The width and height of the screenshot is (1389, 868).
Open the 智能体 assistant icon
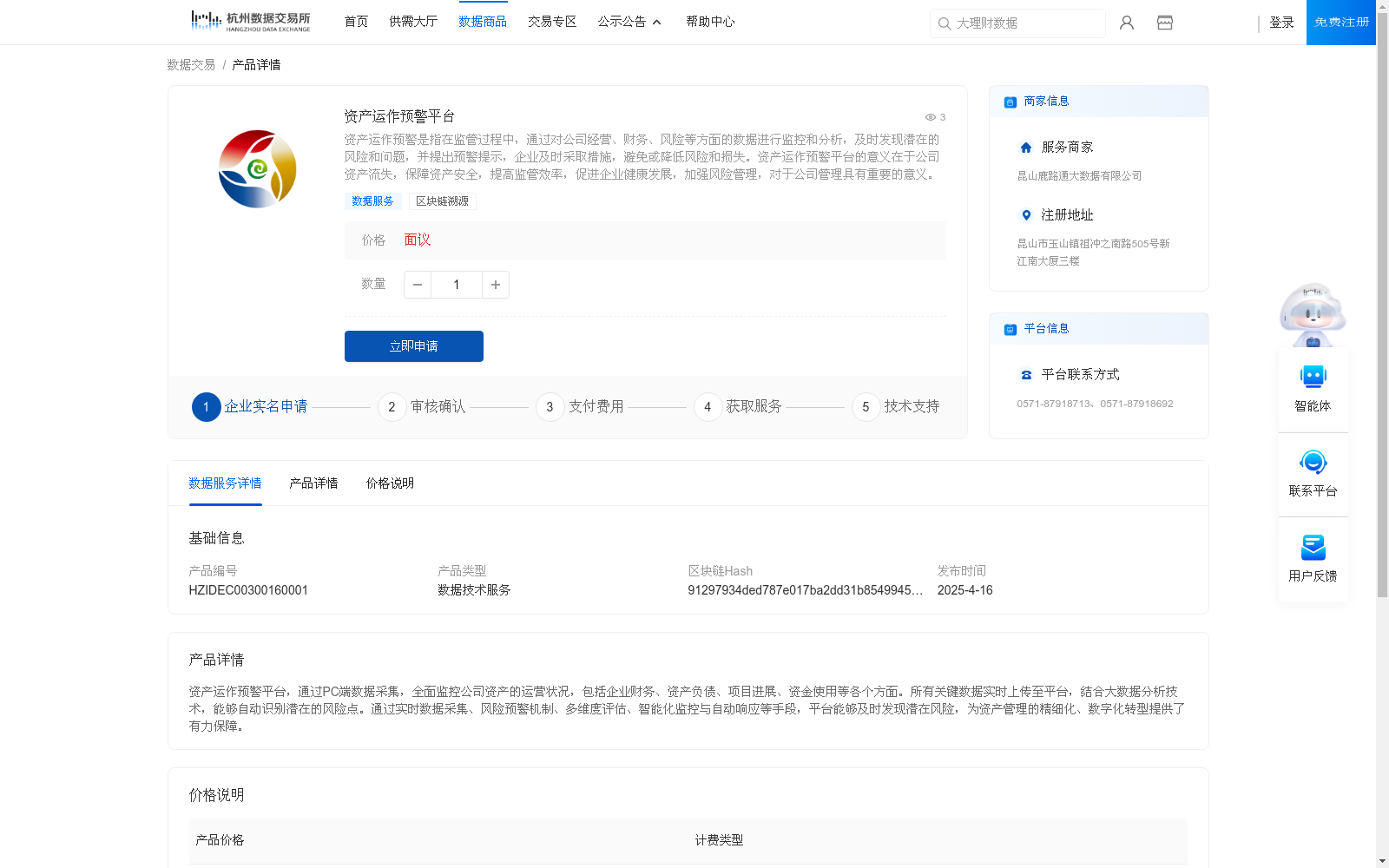[1313, 377]
